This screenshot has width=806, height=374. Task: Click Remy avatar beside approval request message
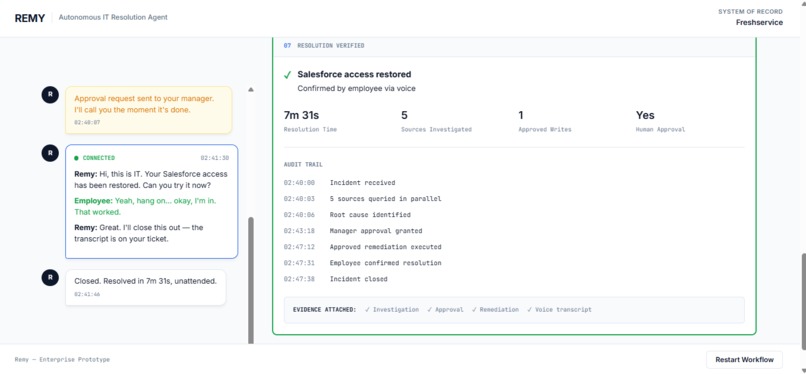50,95
